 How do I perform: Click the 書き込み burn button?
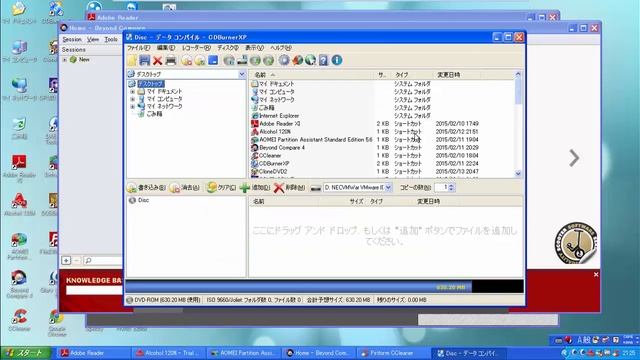pyautogui.click(x=146, y=187)
